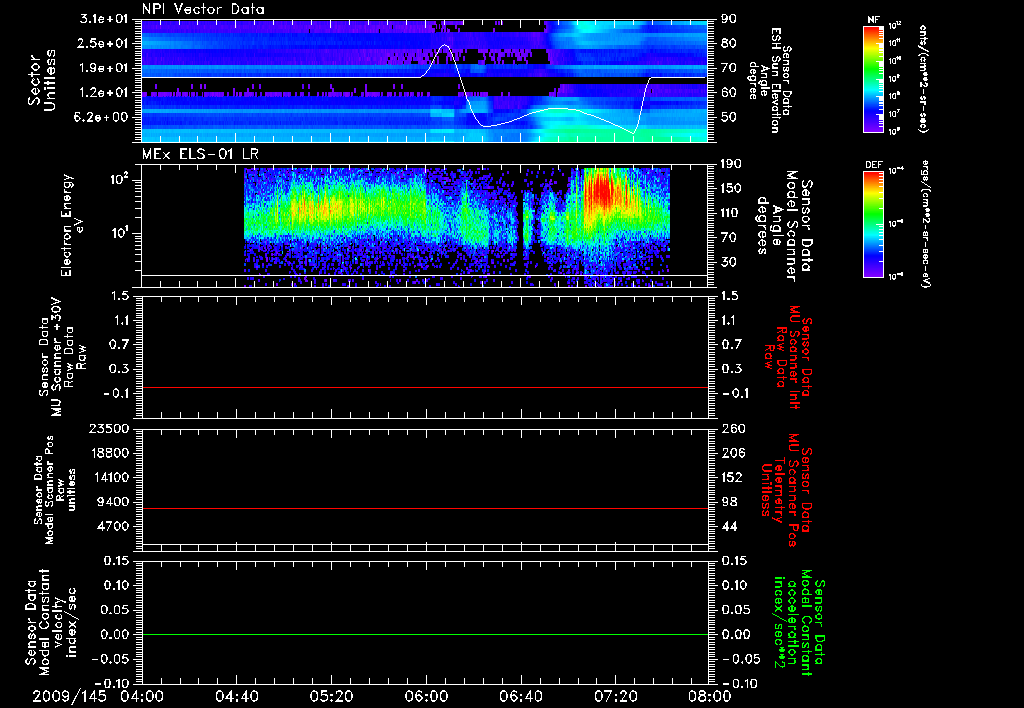1024x708 pixels.
Task: Click the 04:40 time axis label
Action: pyautogui.click(x=236, y=697)
